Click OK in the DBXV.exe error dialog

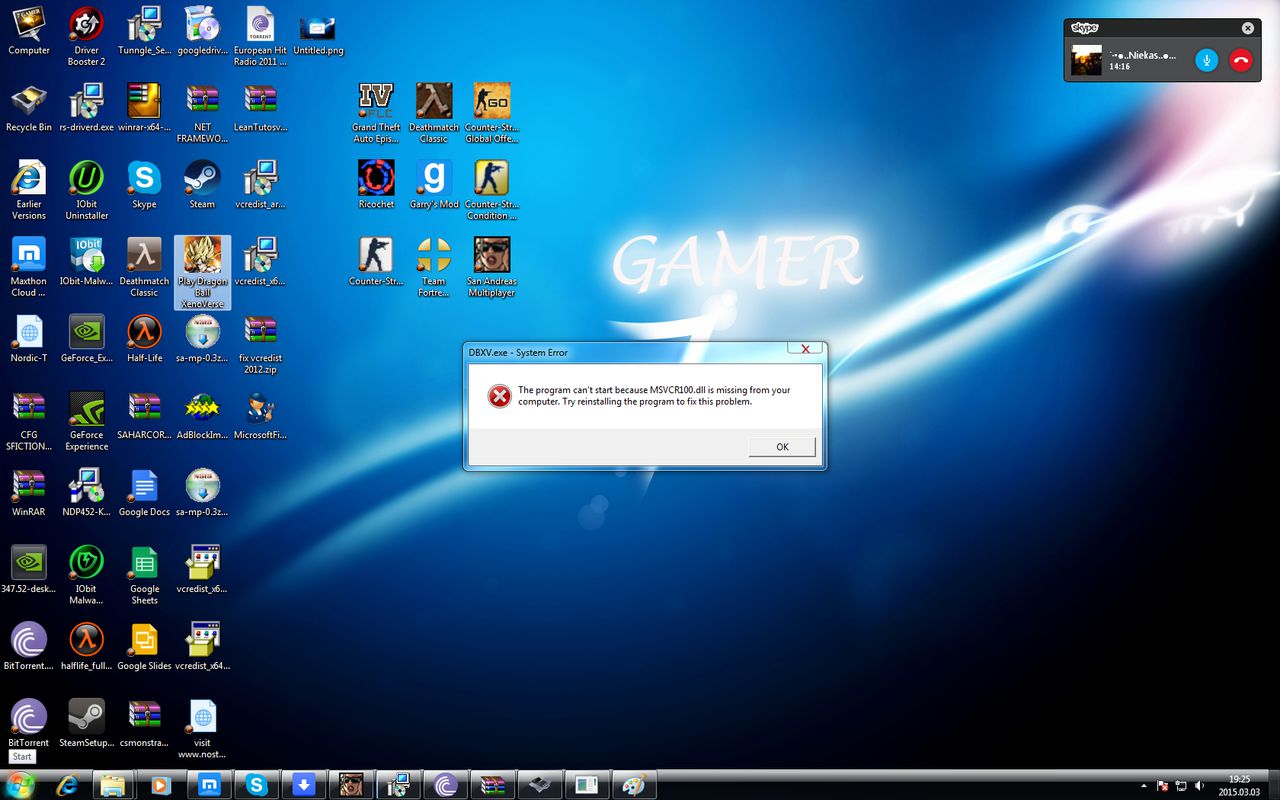click(782, 447)
